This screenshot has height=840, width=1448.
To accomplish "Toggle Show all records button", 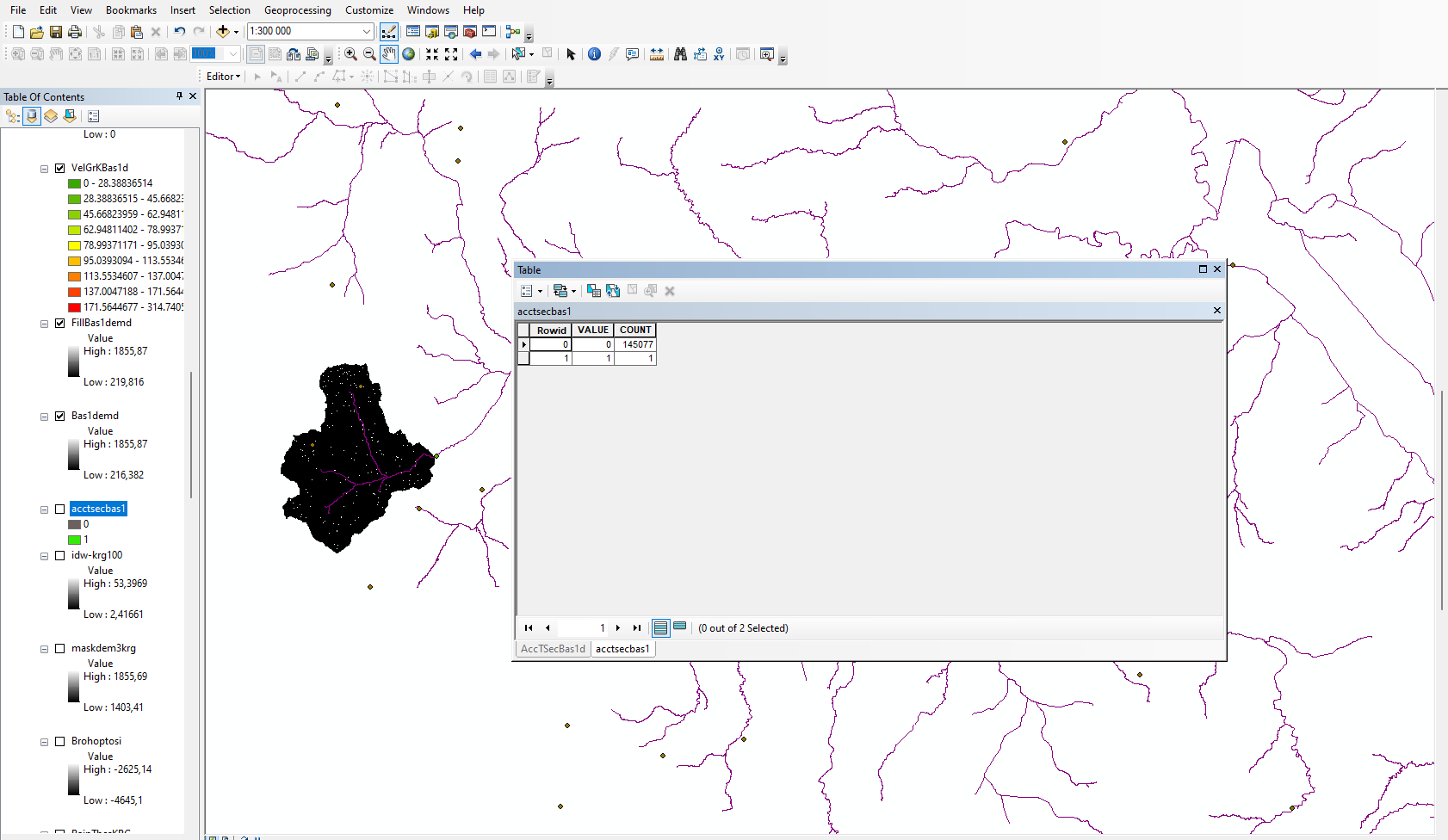I will (661, 627).
